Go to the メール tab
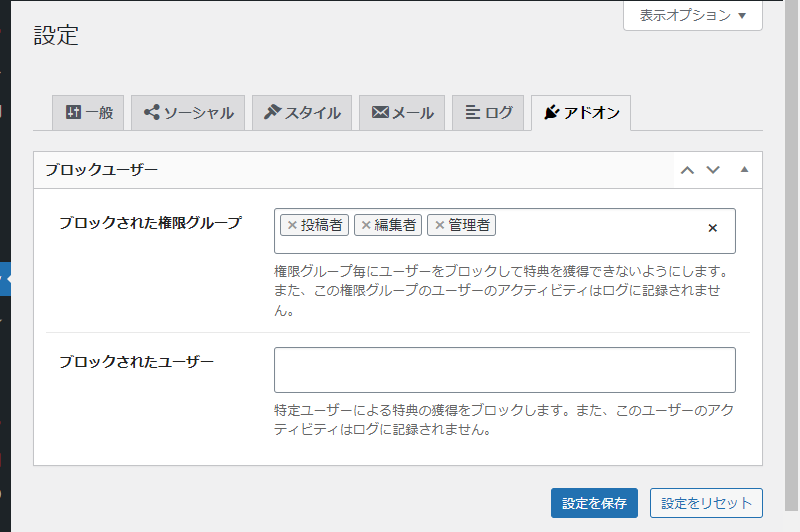Viewport: 800px width, 532px height. coord(402,113)
